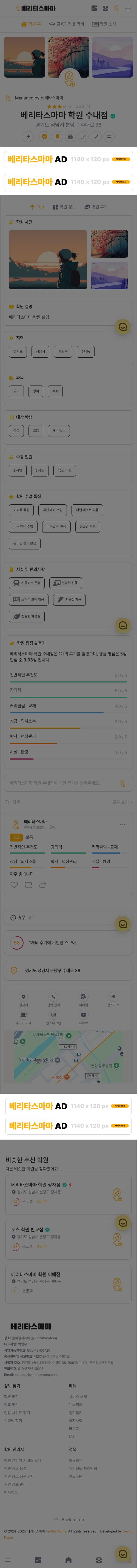
Task: Open the plus icon in the top header
Action: (127, 8)
